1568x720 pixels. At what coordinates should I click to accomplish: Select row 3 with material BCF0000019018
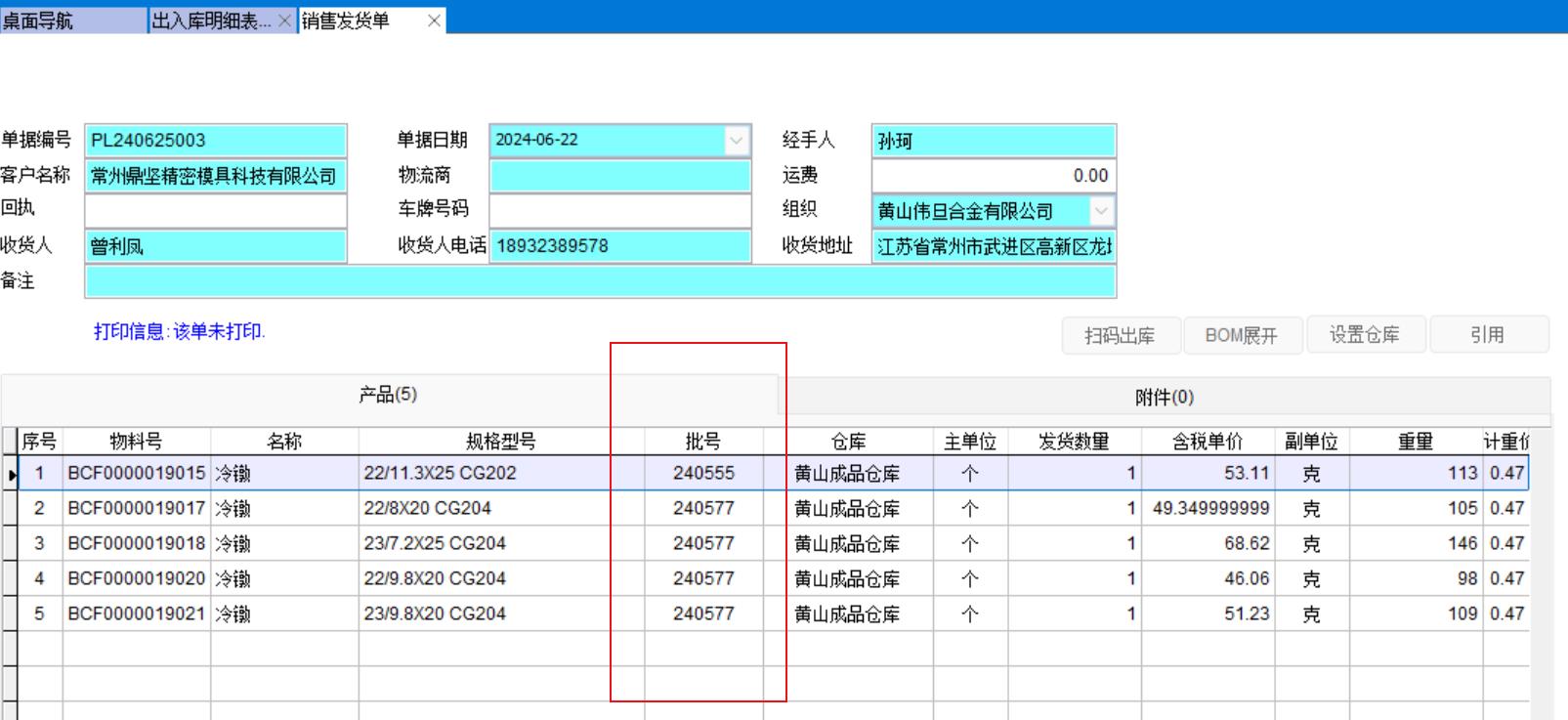(x=136, y=544)
